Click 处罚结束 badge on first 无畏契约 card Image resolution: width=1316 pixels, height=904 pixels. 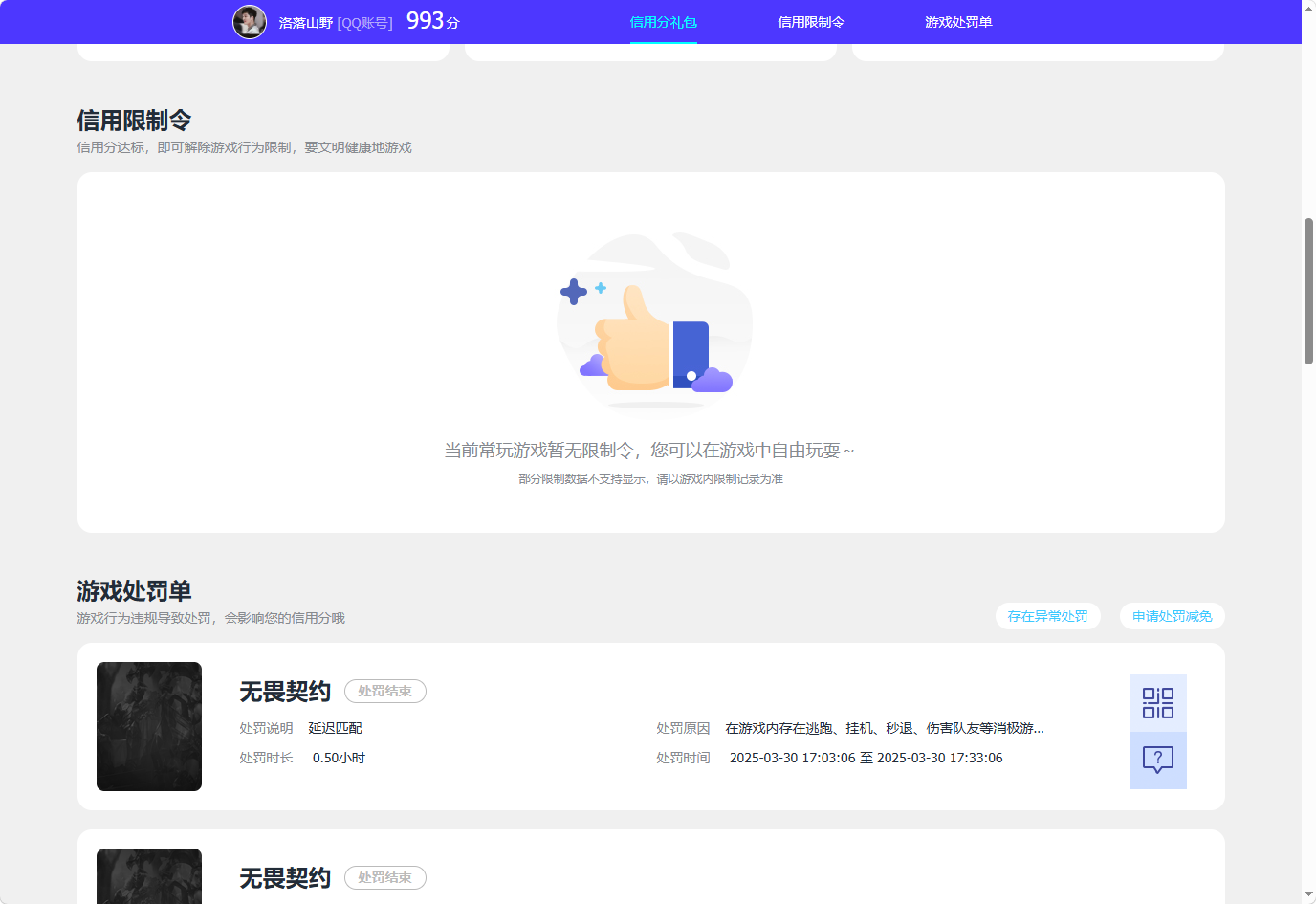tap(385, 691)
